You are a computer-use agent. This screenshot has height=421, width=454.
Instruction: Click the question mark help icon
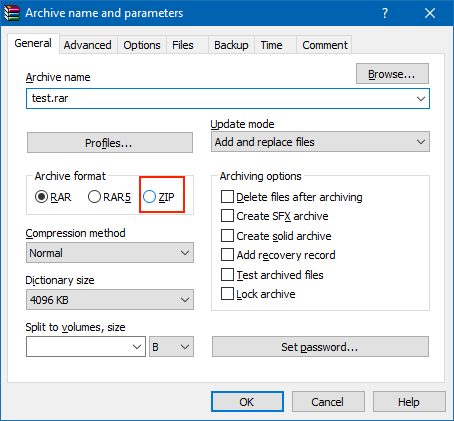[x=385, y=13]
